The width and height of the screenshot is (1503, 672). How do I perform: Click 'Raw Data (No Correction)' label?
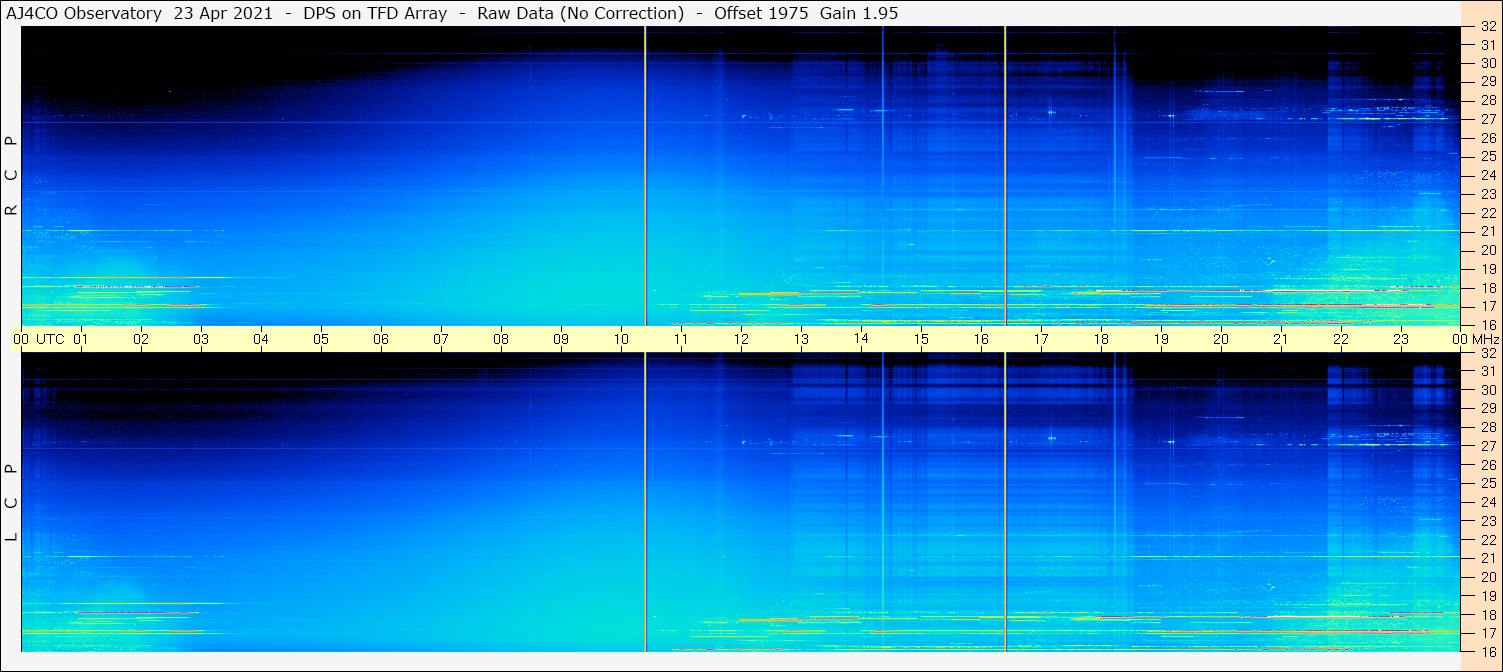(581, 13)
